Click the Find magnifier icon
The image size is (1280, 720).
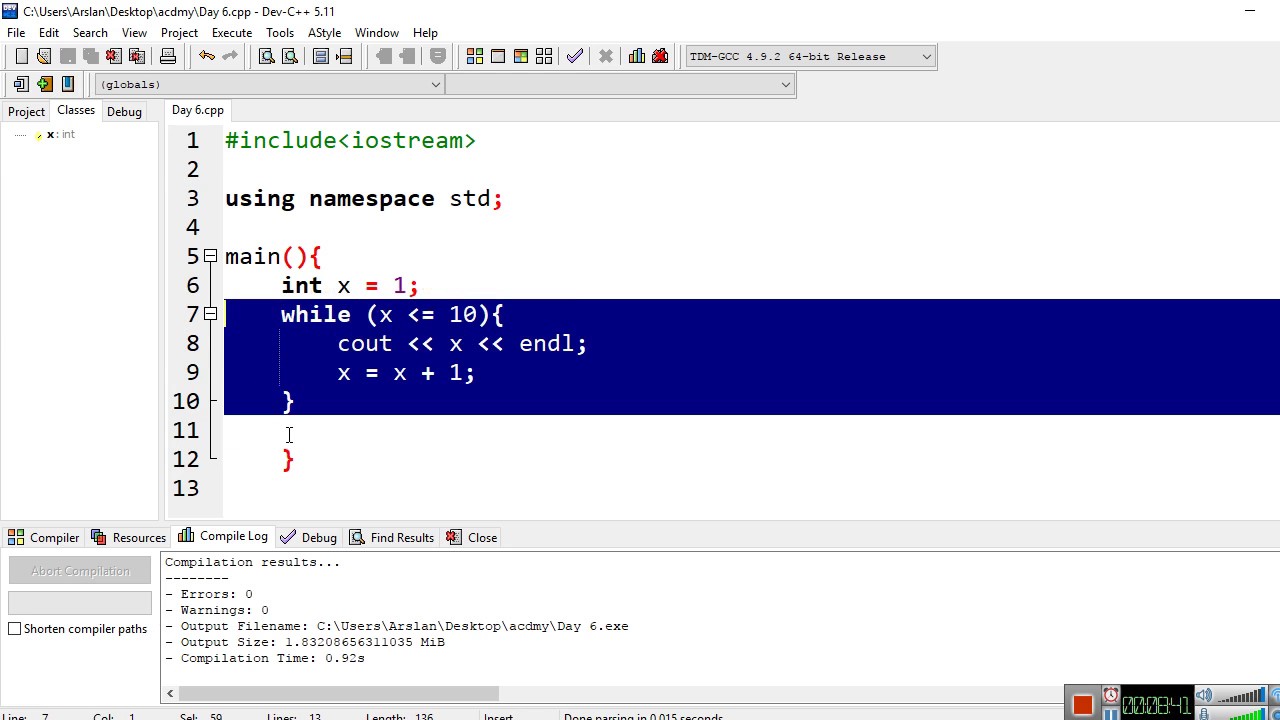[x=267, y=57]
